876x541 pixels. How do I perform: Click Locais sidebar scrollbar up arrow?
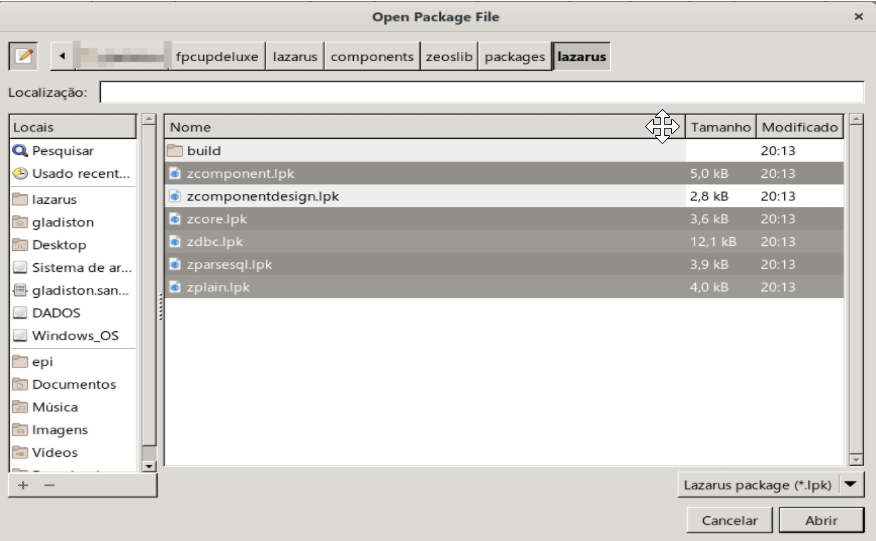[149, 119]
